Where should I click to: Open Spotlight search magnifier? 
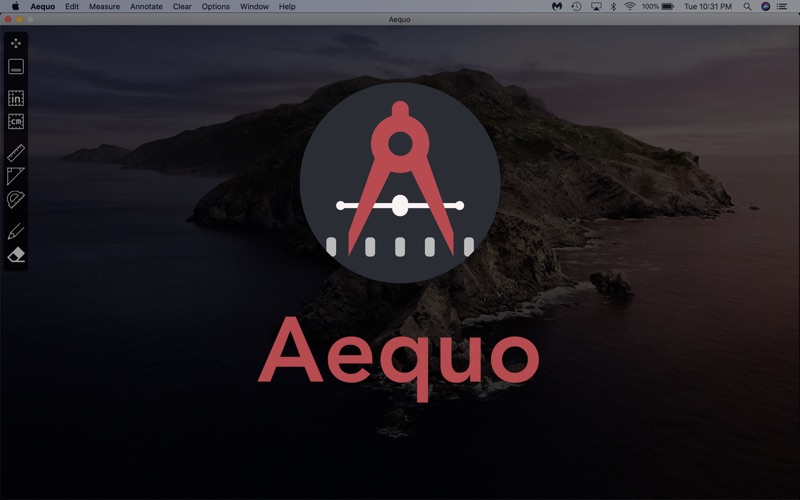tap(747, 7)
